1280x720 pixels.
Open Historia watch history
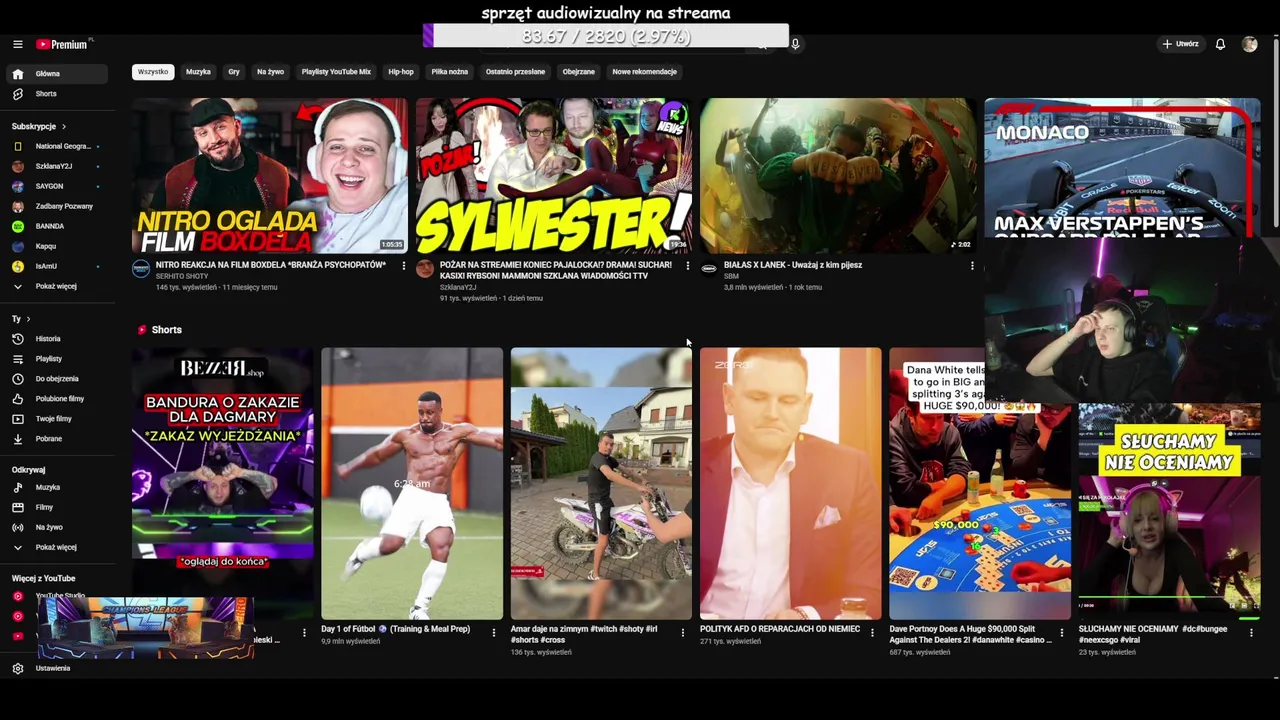pyautogui.click(x=56, y=339)
